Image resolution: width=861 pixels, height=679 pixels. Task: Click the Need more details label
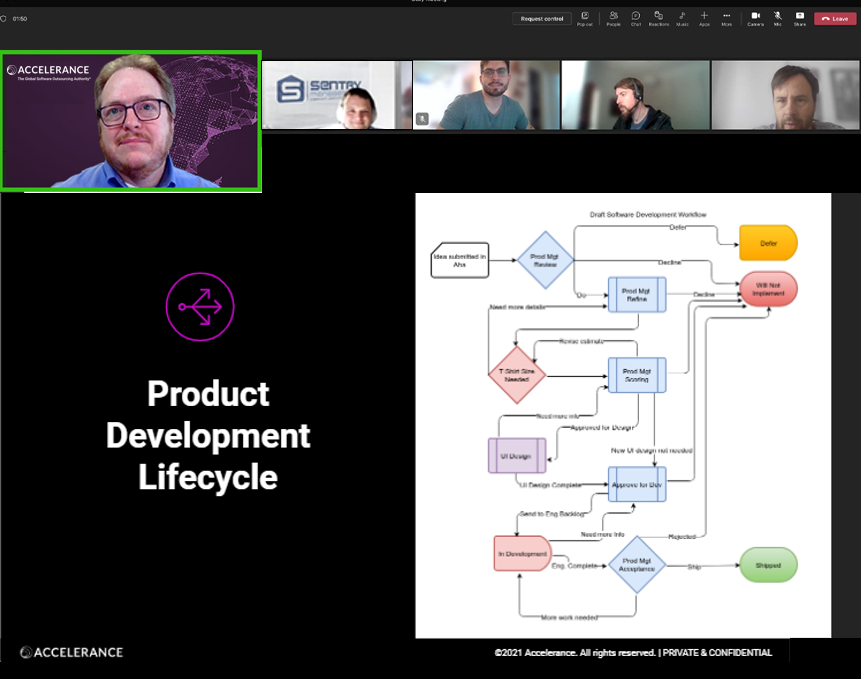517,307
